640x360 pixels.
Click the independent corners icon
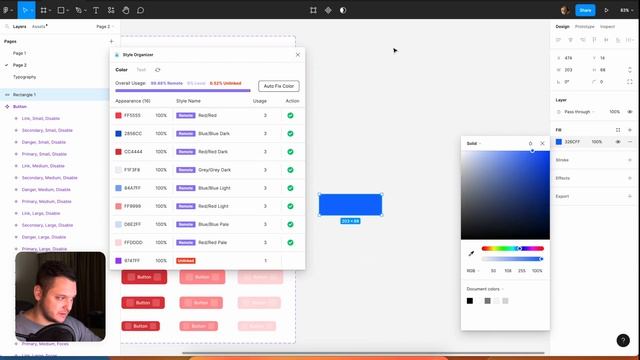click(629, 82)
